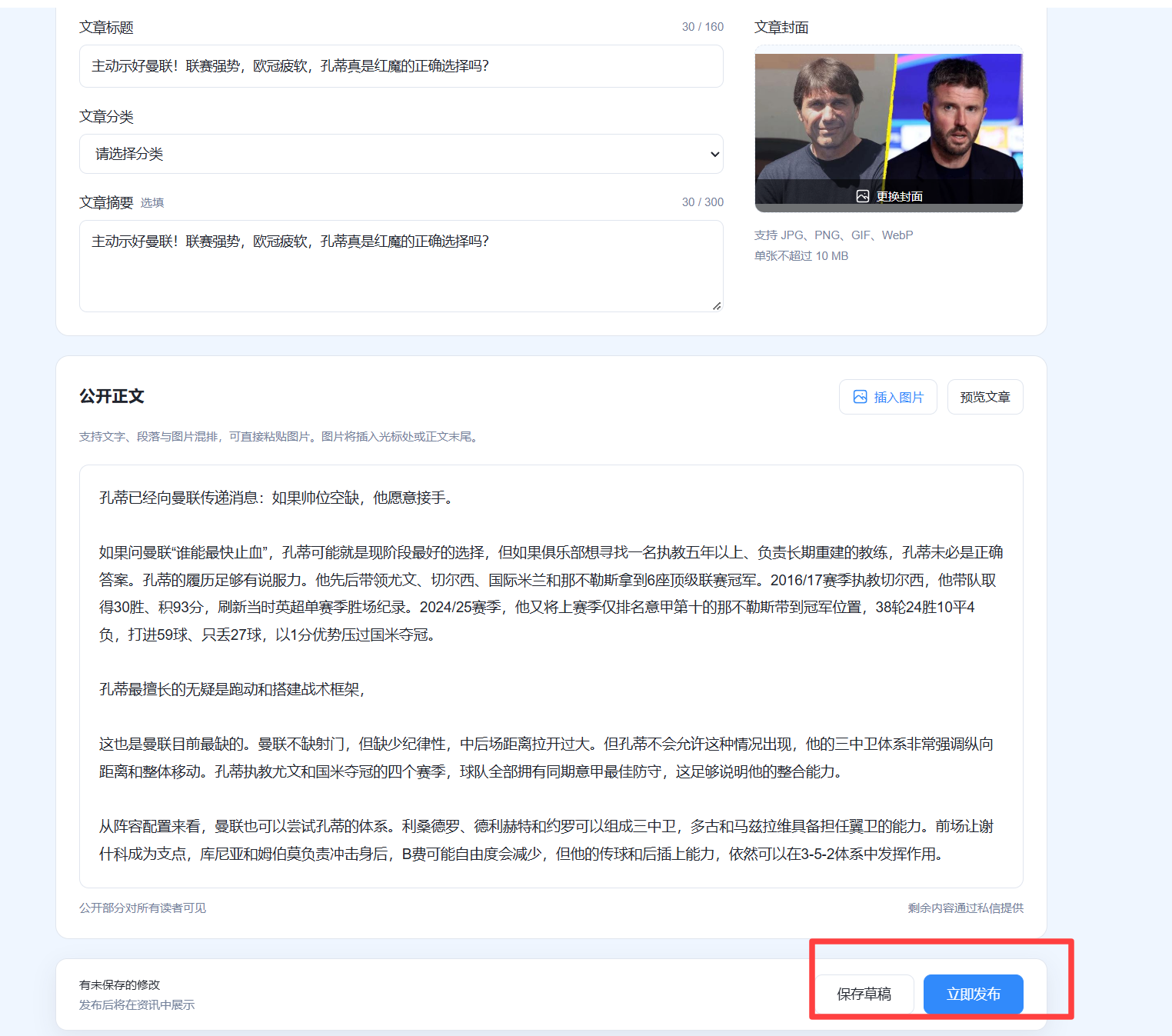Click the 有未保存的修改 status text
Screen dimensions: 1172x1036
[x=119, y=985]
